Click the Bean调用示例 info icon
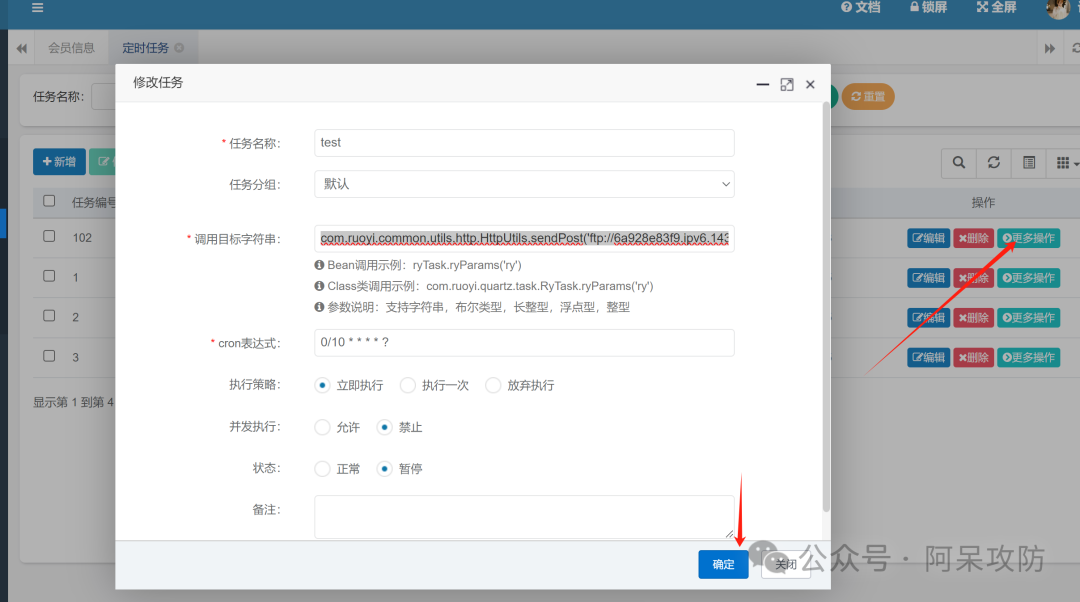 (x=319, y=265)
